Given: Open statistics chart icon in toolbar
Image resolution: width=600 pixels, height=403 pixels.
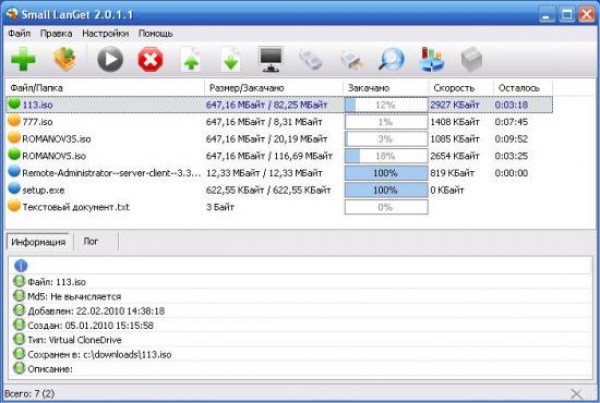Looking at the screenshot, I should [x=432, y=59].
